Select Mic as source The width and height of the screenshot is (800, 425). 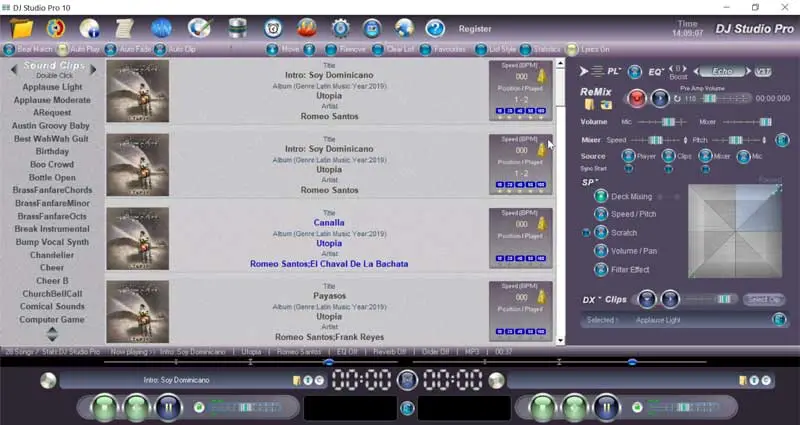(743, 156)
